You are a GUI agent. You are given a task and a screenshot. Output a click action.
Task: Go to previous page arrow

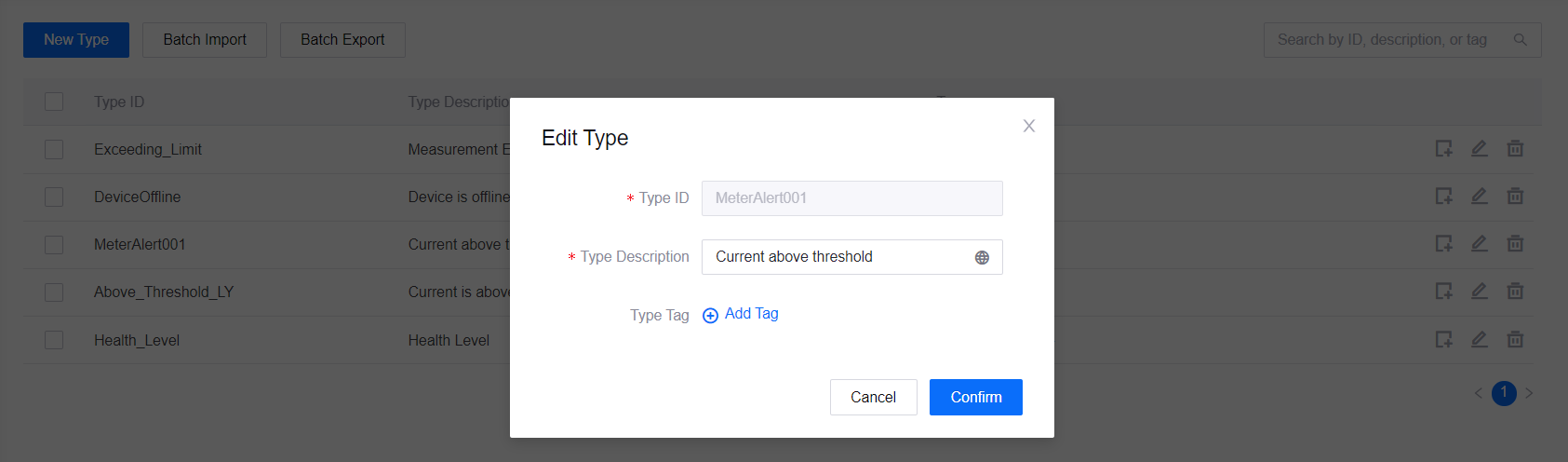[x=1478, y=393]
